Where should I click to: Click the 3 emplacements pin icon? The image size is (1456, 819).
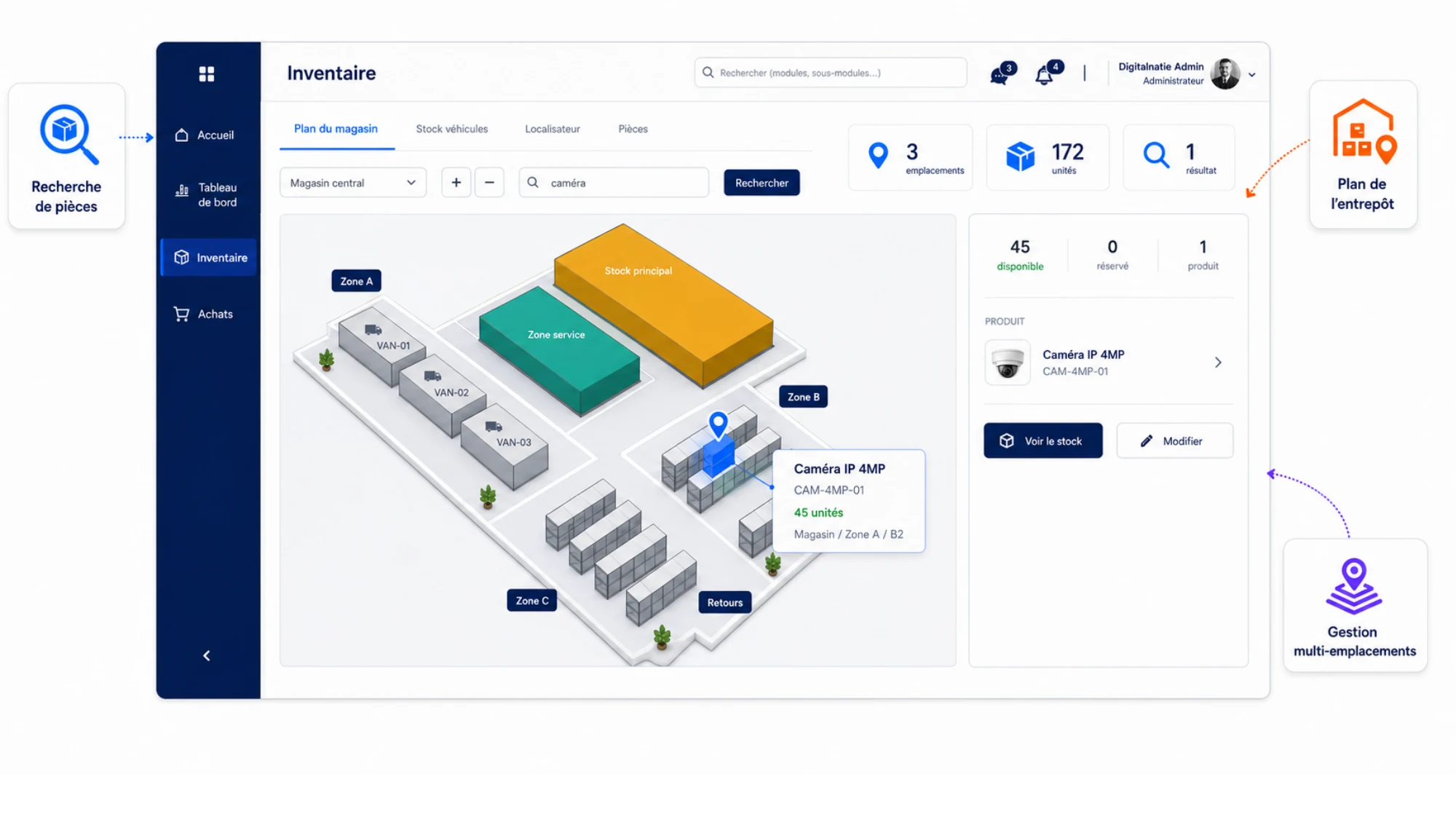879,155
